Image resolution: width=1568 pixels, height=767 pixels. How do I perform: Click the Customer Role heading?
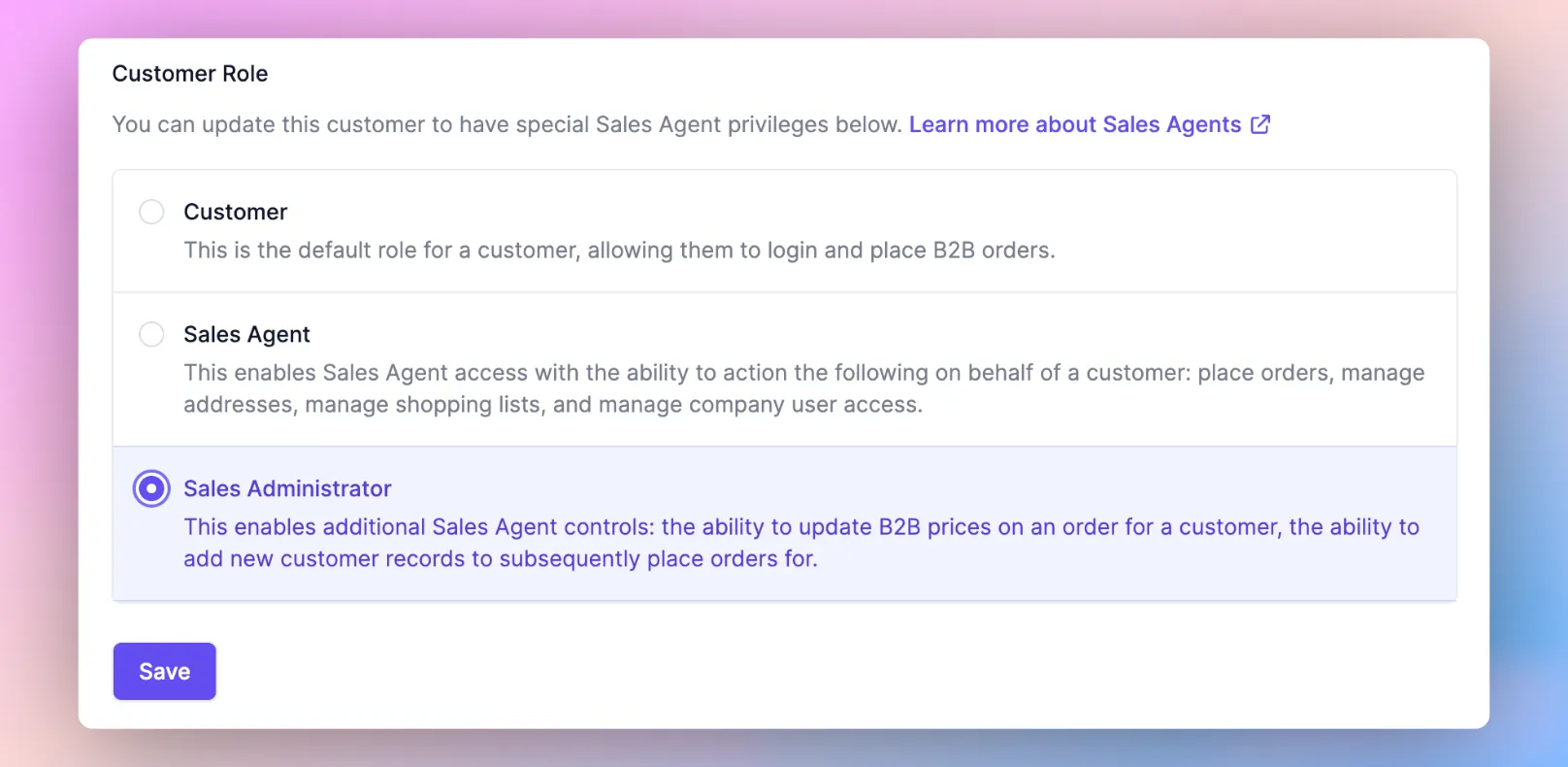click(x=190, y=74)
